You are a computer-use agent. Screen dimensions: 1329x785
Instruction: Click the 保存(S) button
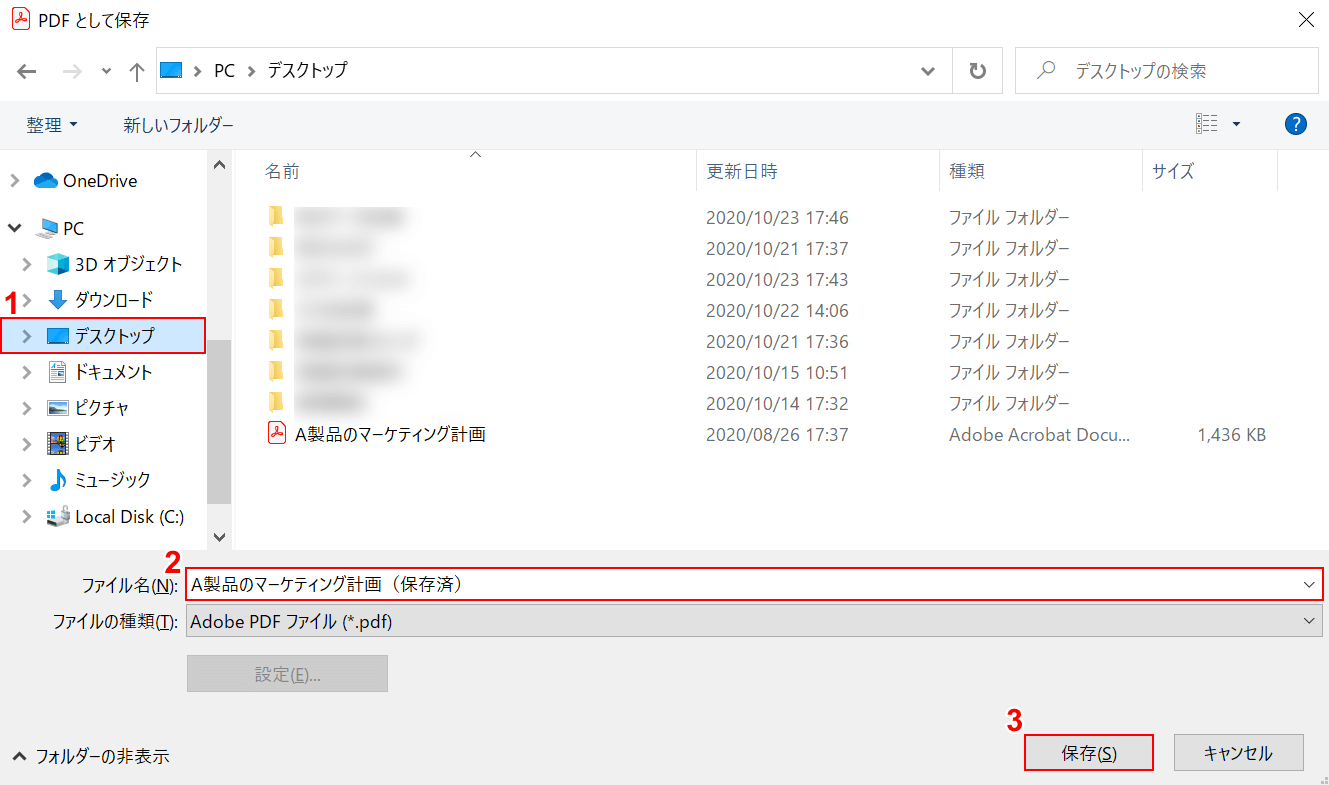coord(1089,753)
